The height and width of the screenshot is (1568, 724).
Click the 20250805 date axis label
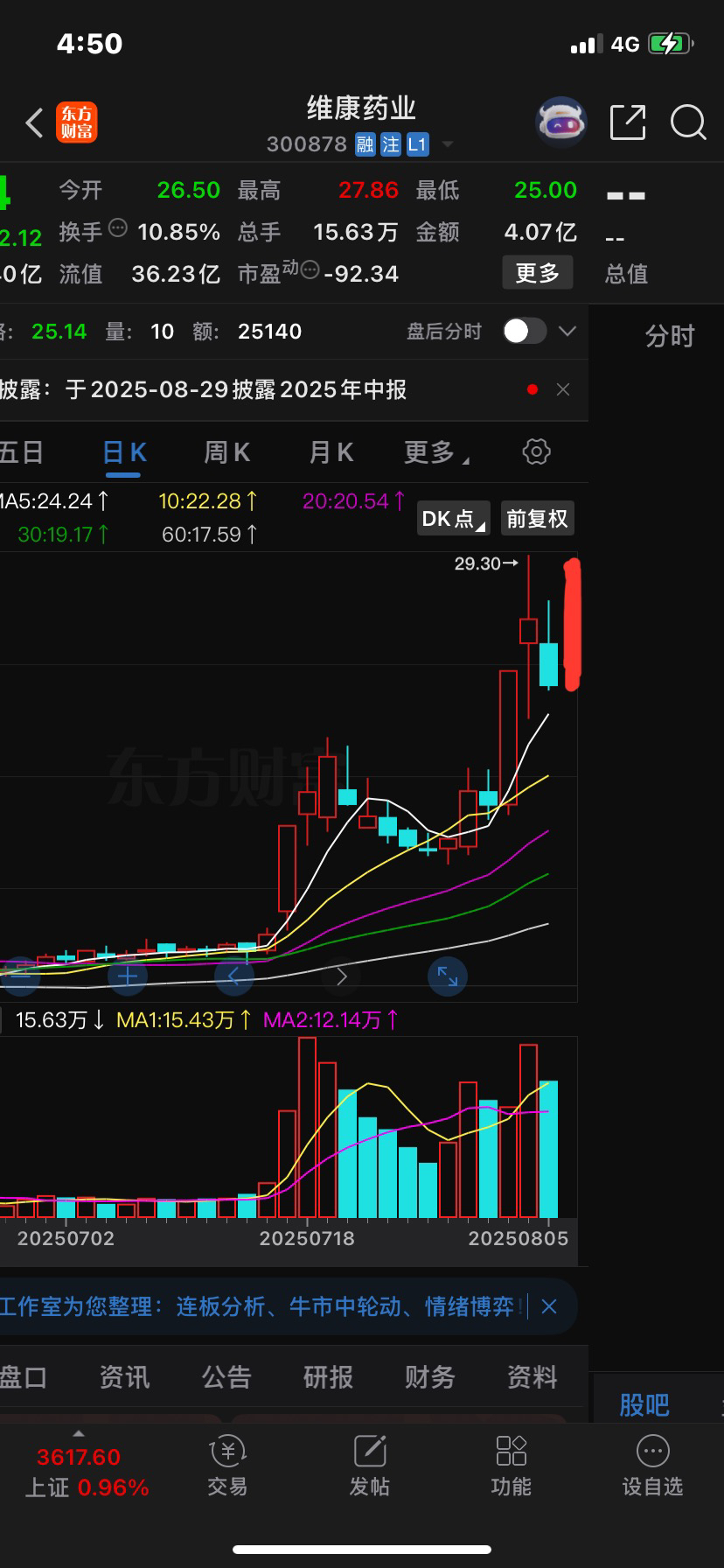tap(519, 1238)
